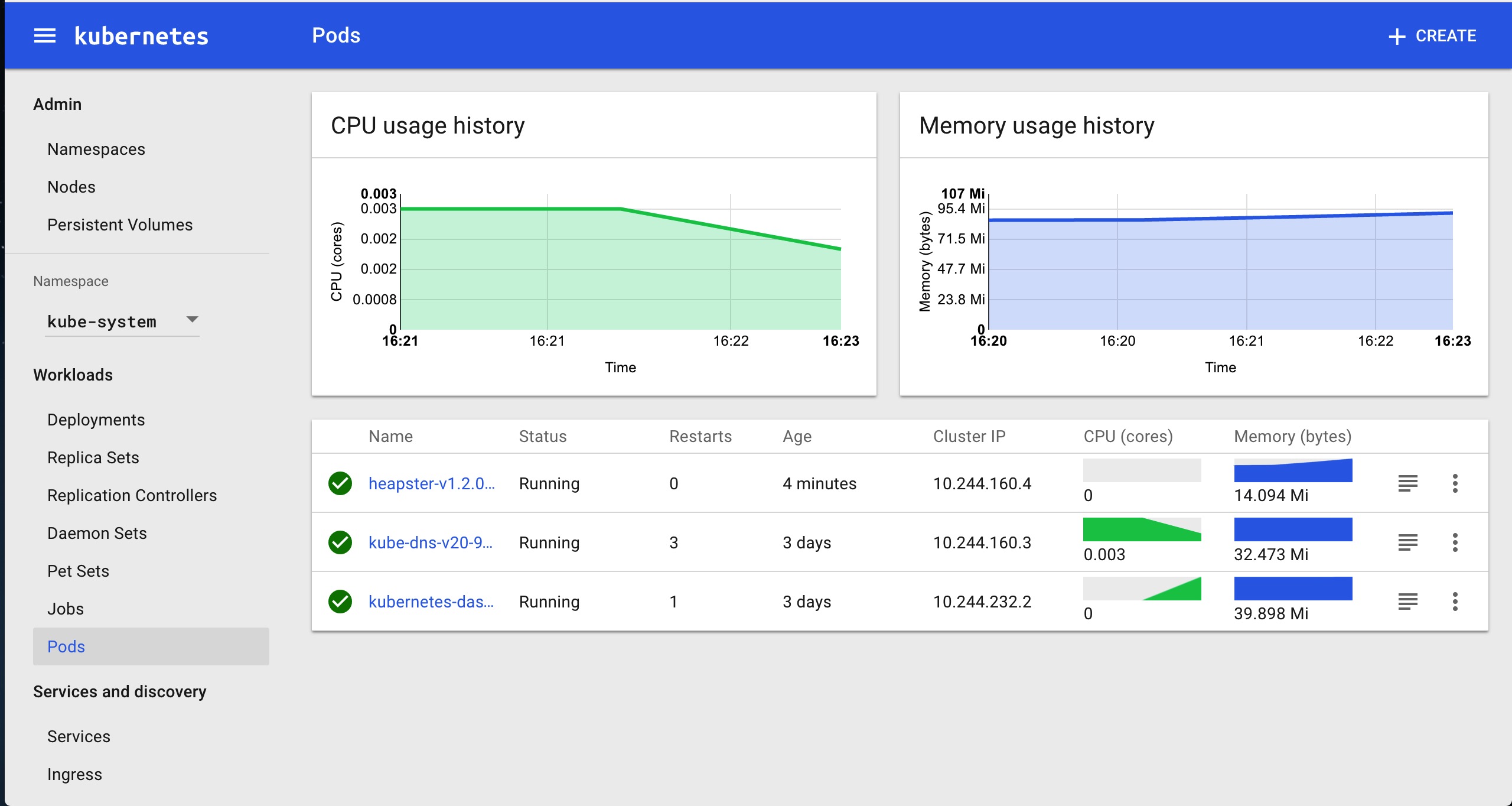Click the three-line list icon for kube-dns

[1407, 541]
